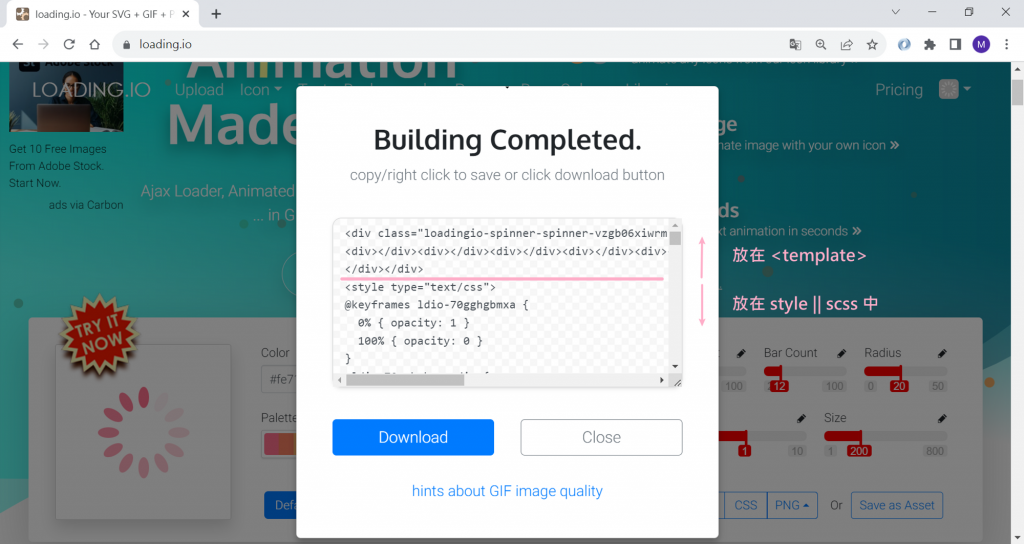The width and height of the screenshot is (1024, 544).
Task: Click the blue circular extension icon
Action: point(904,44)
